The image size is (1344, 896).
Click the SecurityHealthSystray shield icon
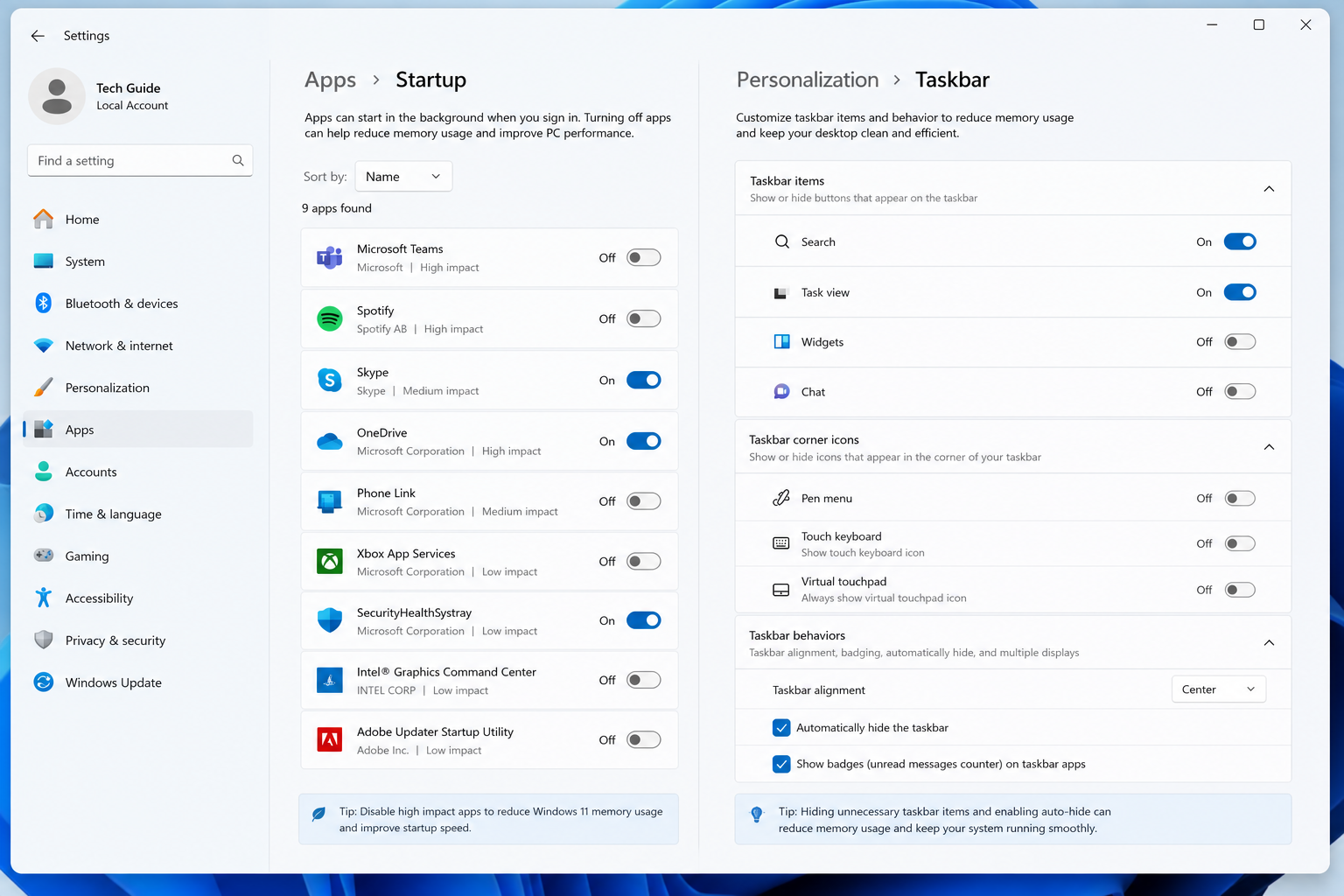[x=330, y=620]
